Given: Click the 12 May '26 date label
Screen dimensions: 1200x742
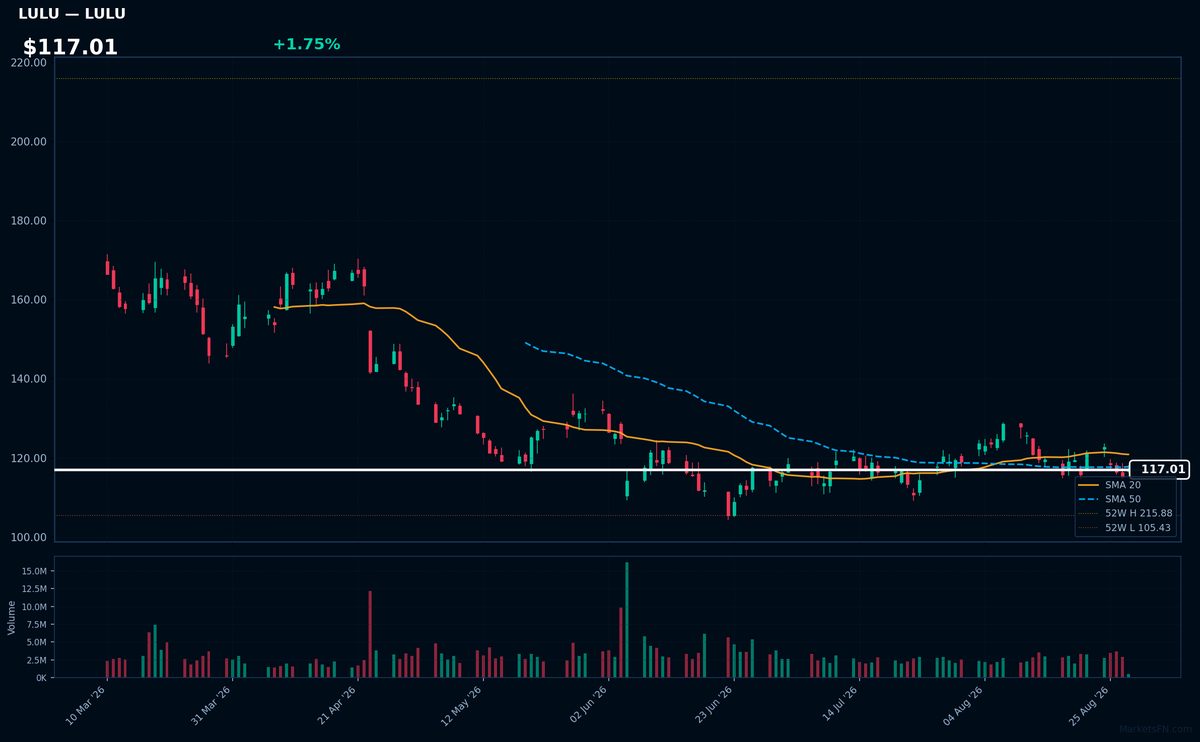Looking at the screenshot, I should click(461, 704).
